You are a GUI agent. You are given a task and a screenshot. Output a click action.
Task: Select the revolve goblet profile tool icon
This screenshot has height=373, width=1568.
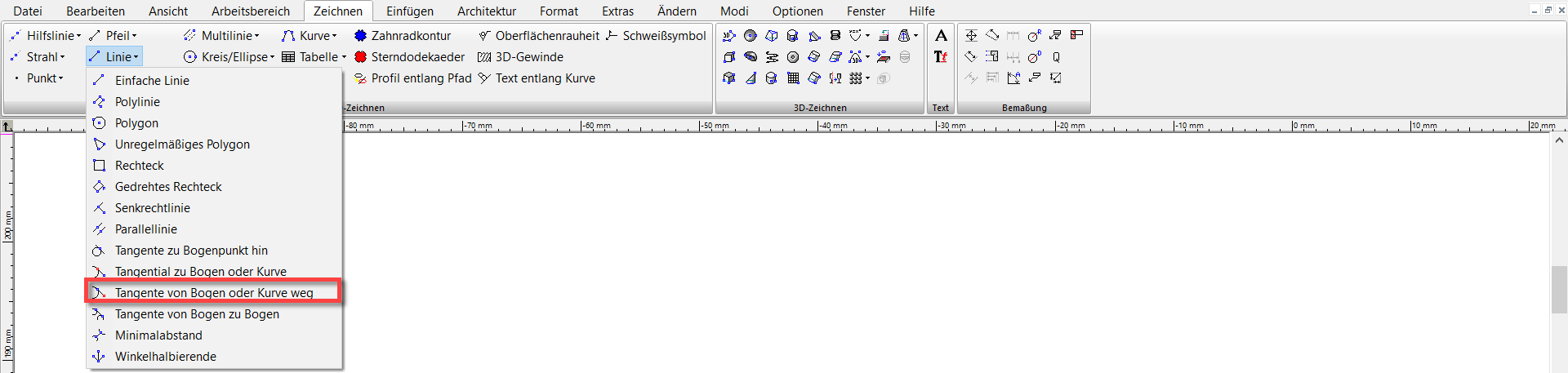pos(835,78)
